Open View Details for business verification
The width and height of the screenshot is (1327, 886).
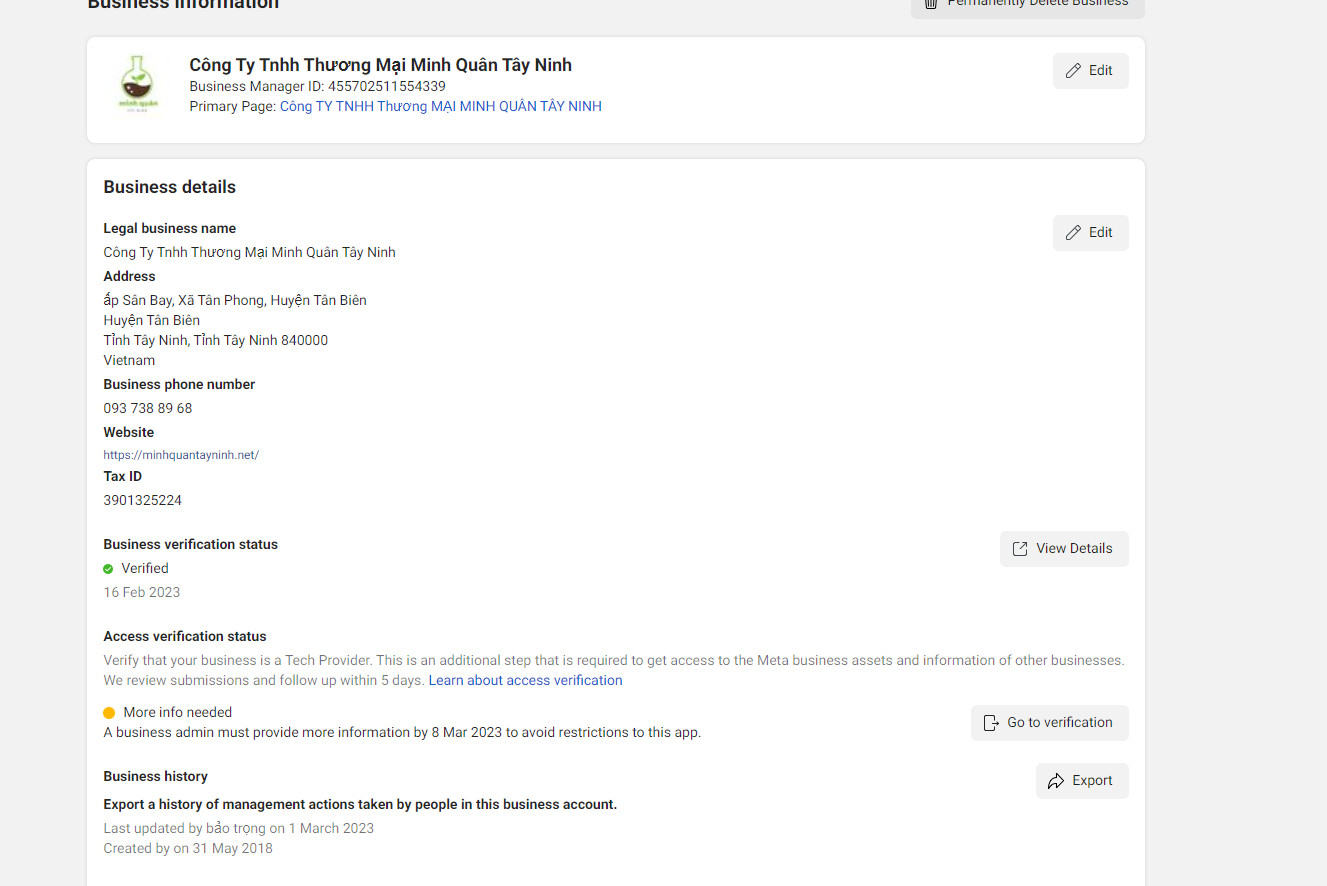1064,549
